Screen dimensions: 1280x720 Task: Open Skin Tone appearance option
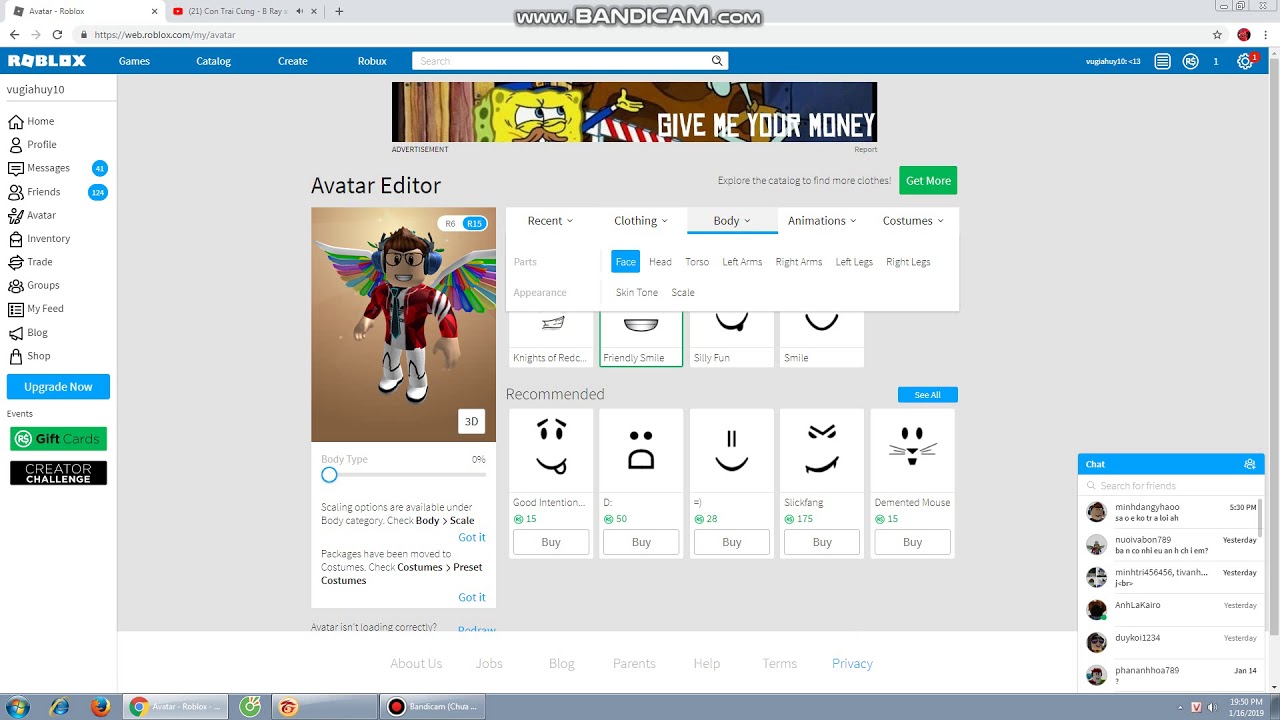click(637, 293)
